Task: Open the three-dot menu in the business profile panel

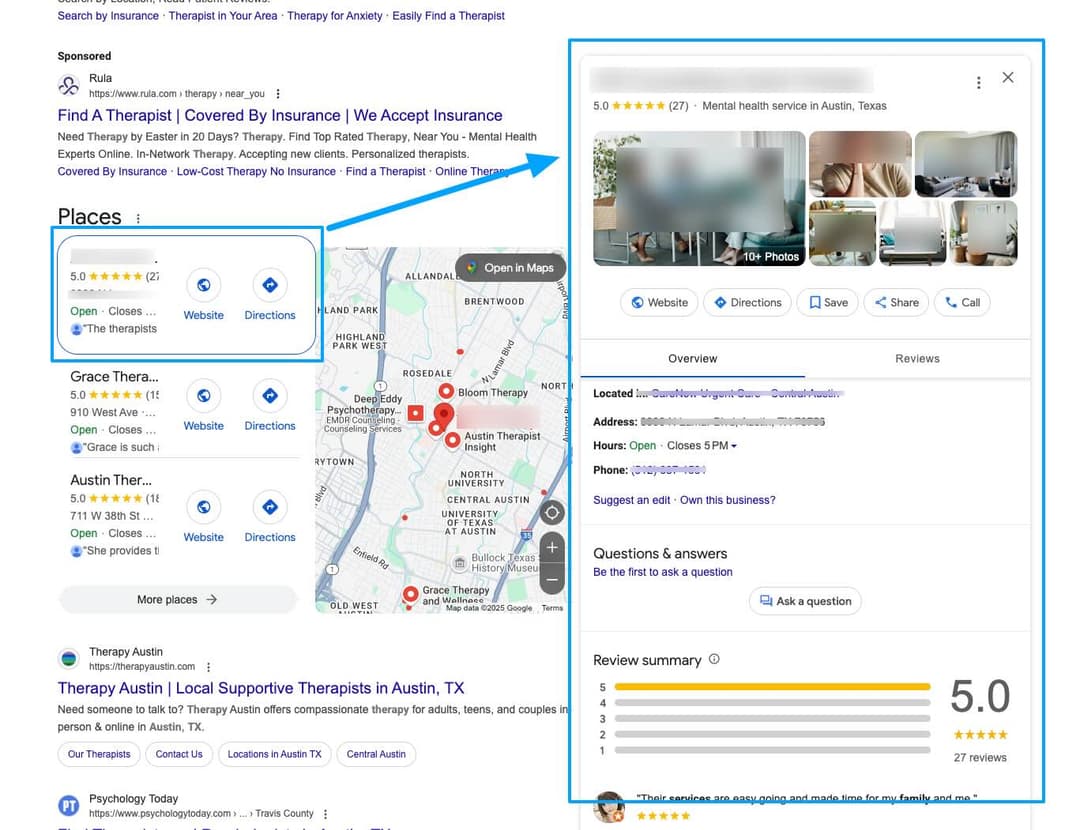Action: [x=978, y=82]
